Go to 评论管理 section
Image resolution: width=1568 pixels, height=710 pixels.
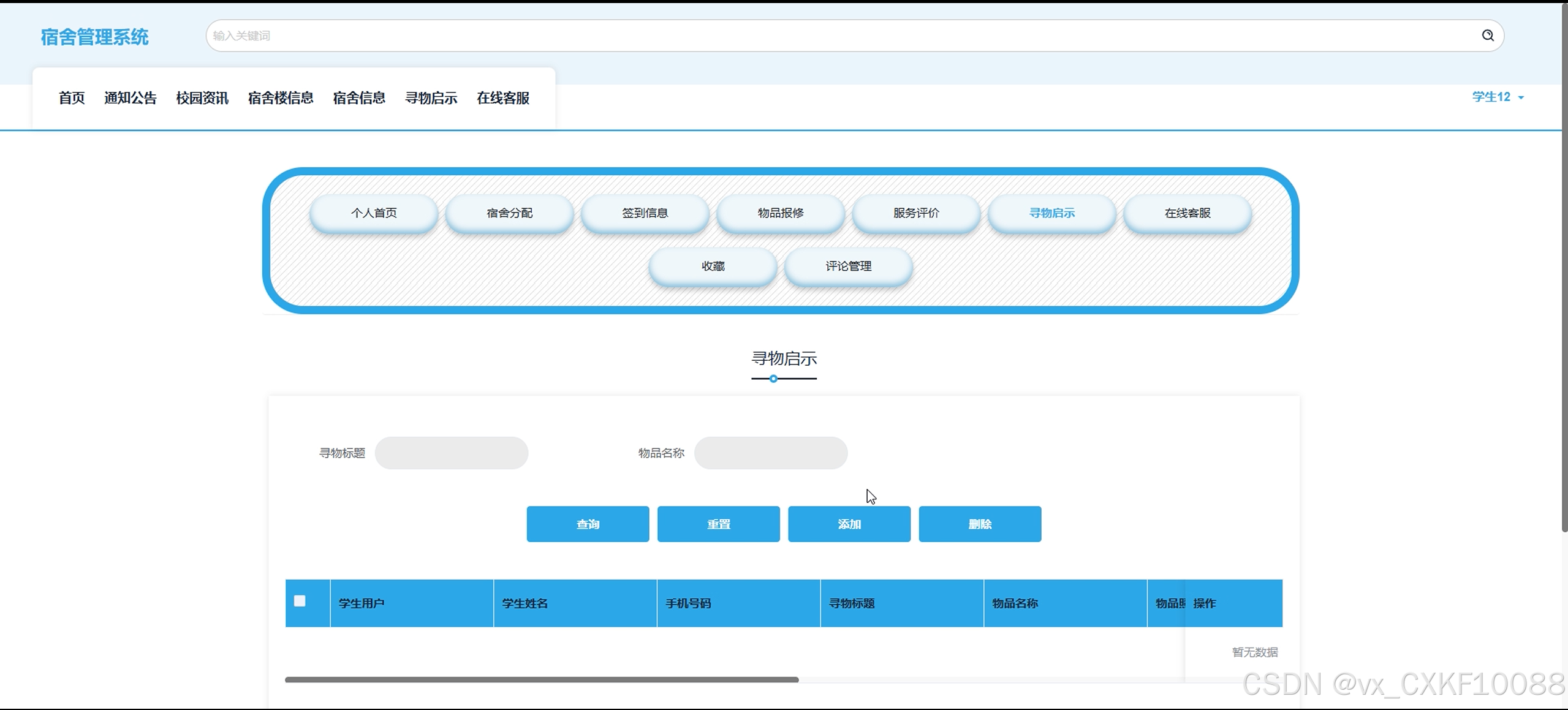click(x=848, y=266)
